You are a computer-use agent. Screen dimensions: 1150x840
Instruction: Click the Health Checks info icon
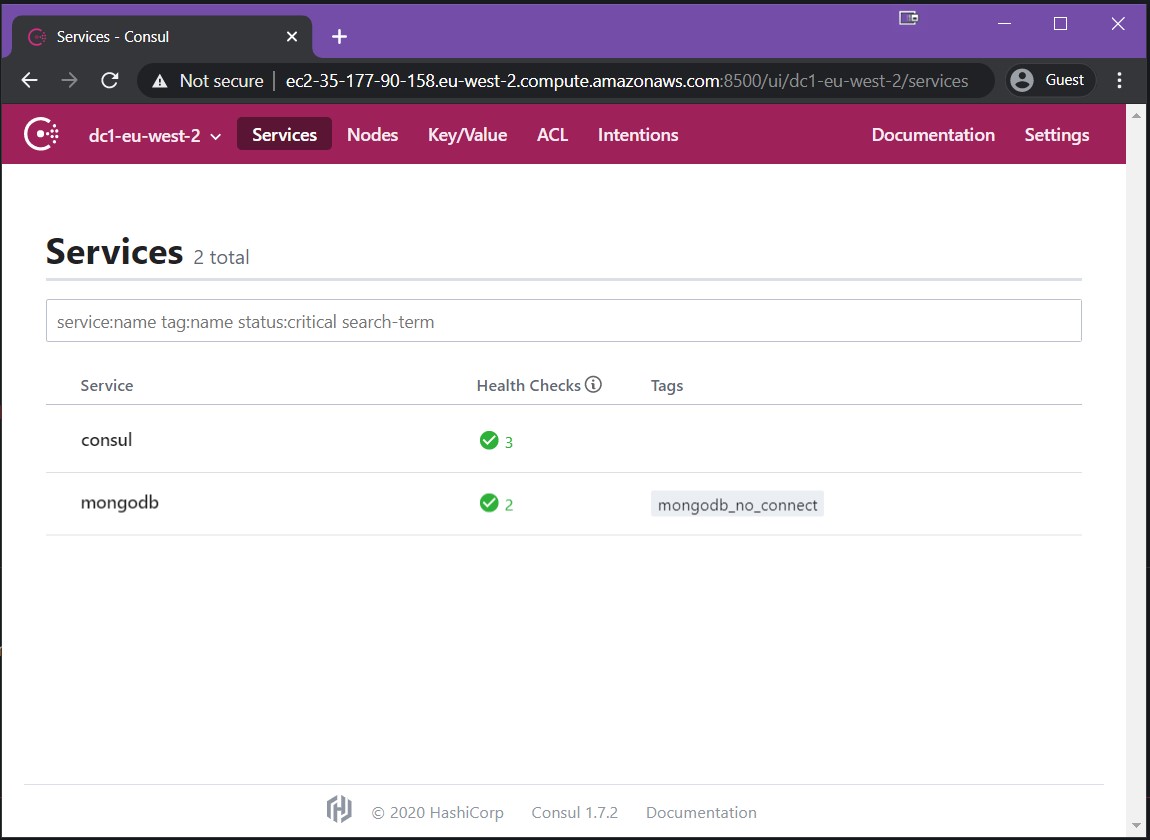593,384
